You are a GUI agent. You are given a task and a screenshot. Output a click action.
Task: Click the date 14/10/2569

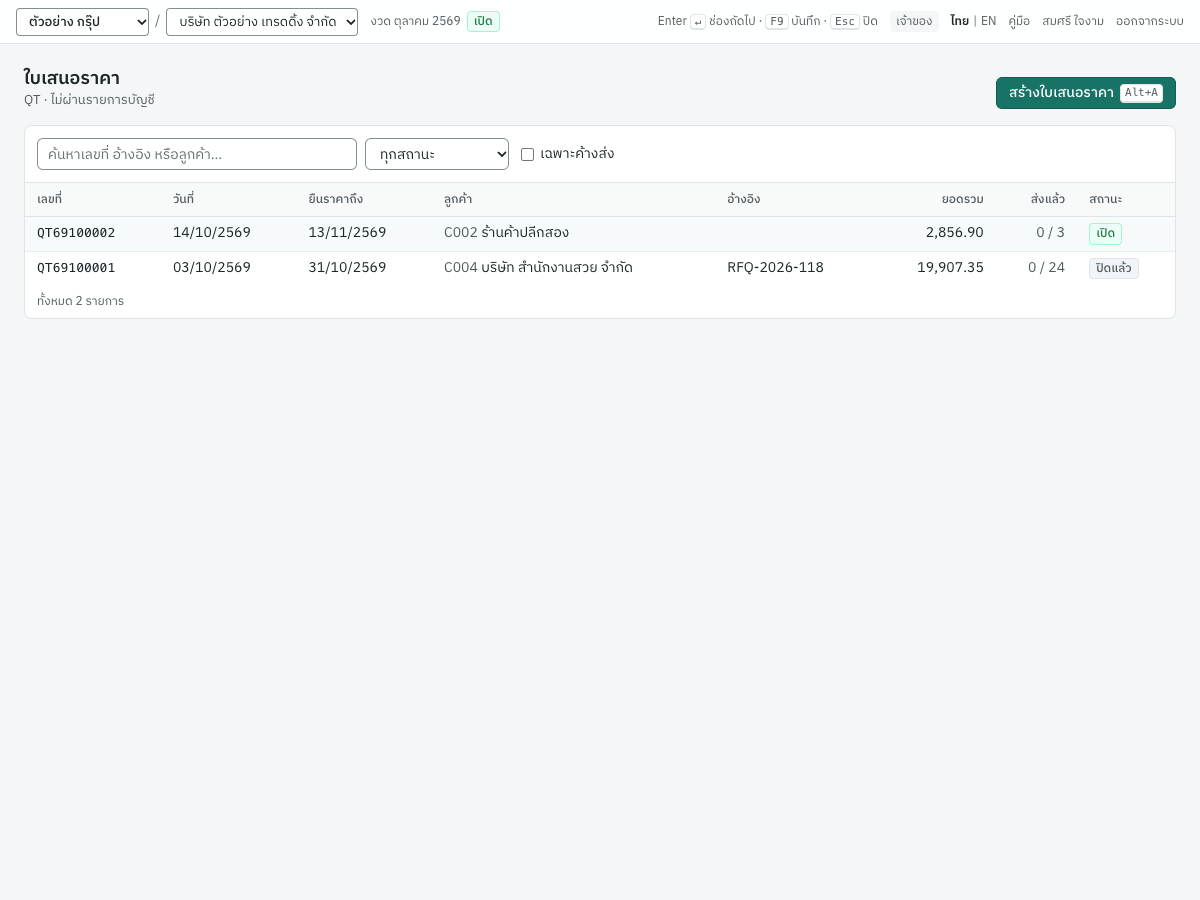212,233
